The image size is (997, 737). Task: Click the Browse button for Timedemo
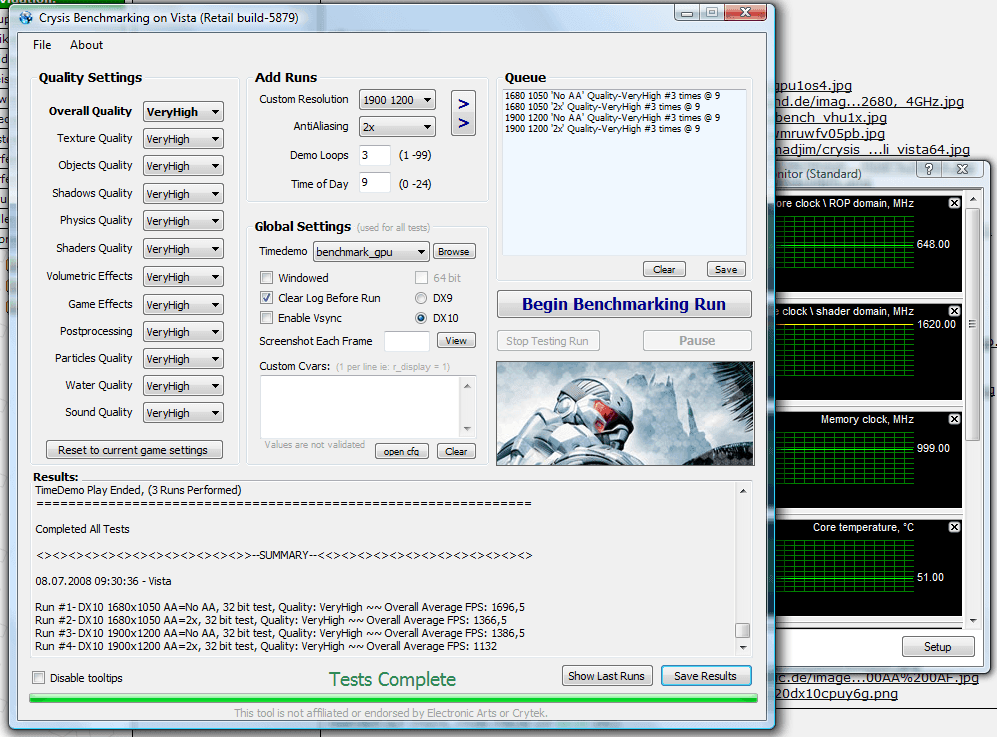click(453, 252)
